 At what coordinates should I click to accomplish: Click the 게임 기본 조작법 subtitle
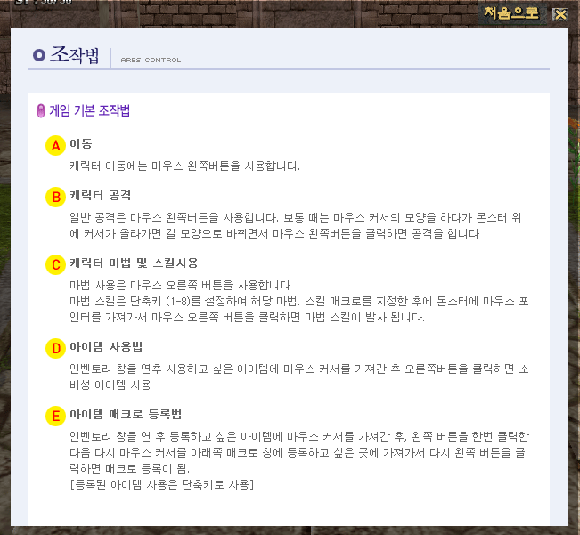click(x=90, y=111)
